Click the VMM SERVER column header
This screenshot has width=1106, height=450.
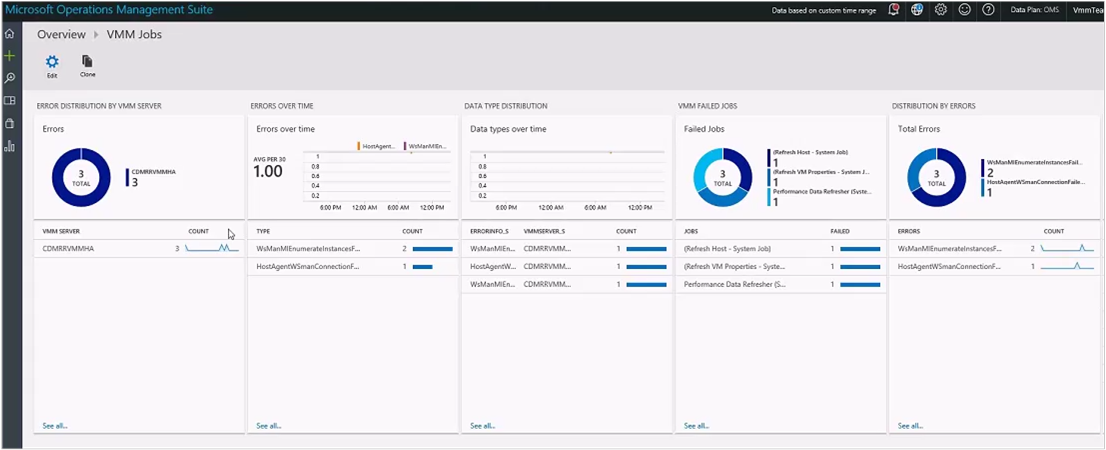tap(61, 231)
